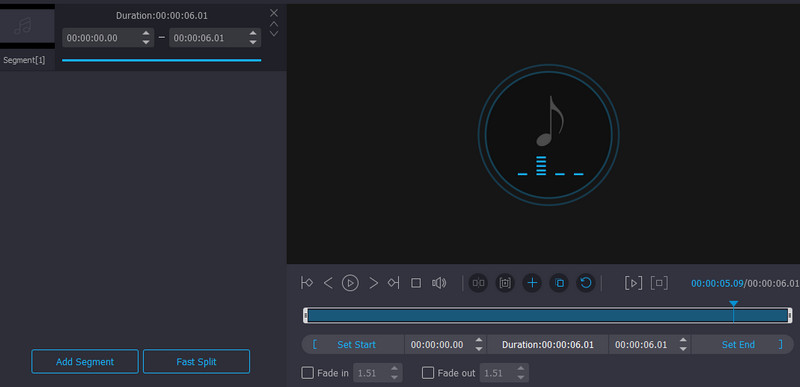The height and width of the screenshot is (387, 800).
Task: Increase Fade in duration value
Action: (394, 369)
